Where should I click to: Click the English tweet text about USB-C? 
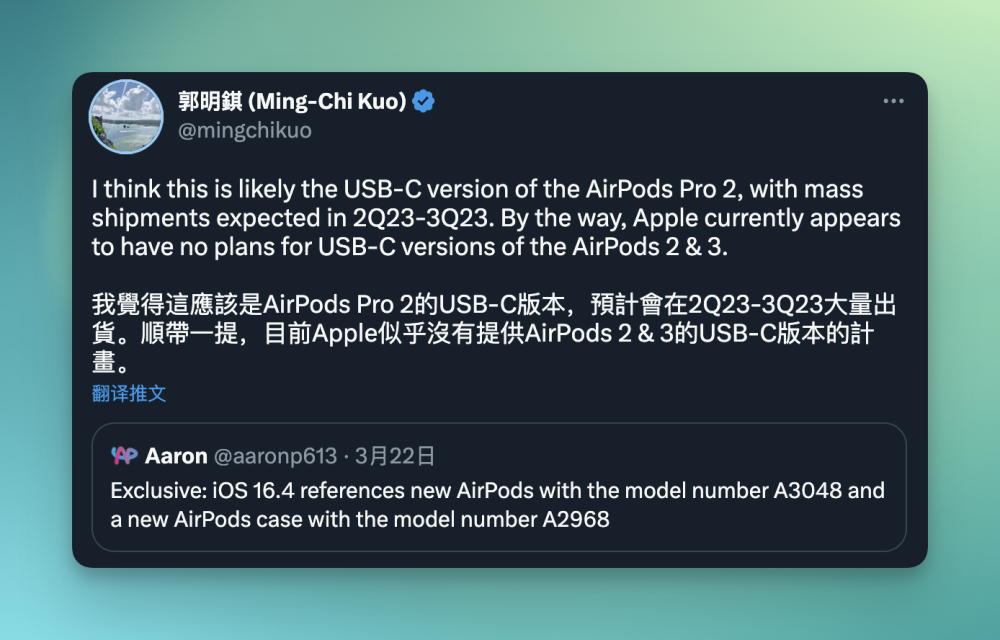pyautogui.click(x=496, y=218)
